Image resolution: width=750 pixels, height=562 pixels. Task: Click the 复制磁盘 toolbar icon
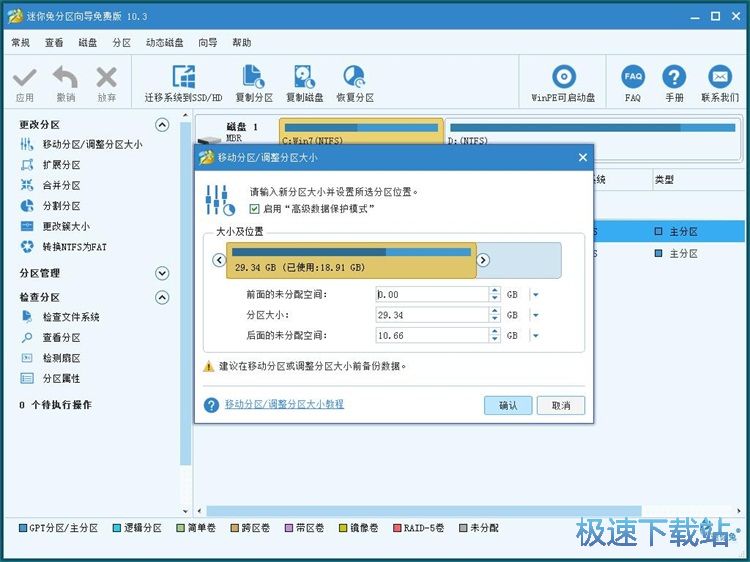[x=304, y=77]
